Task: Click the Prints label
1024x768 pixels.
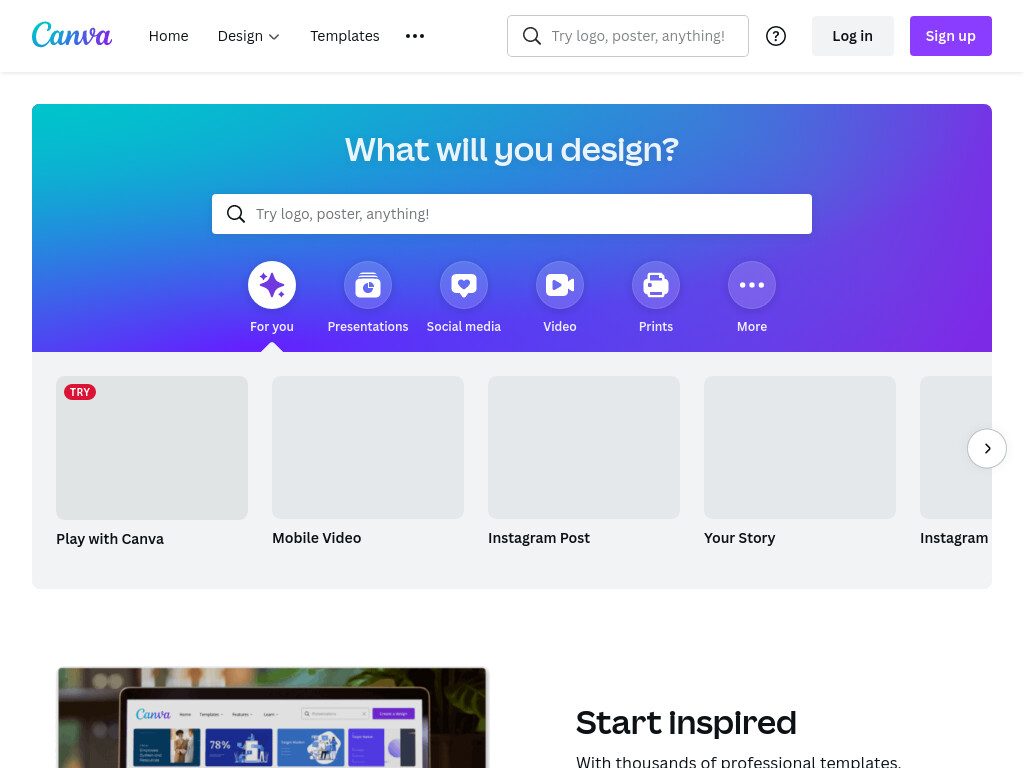Action: click(656, 327)
